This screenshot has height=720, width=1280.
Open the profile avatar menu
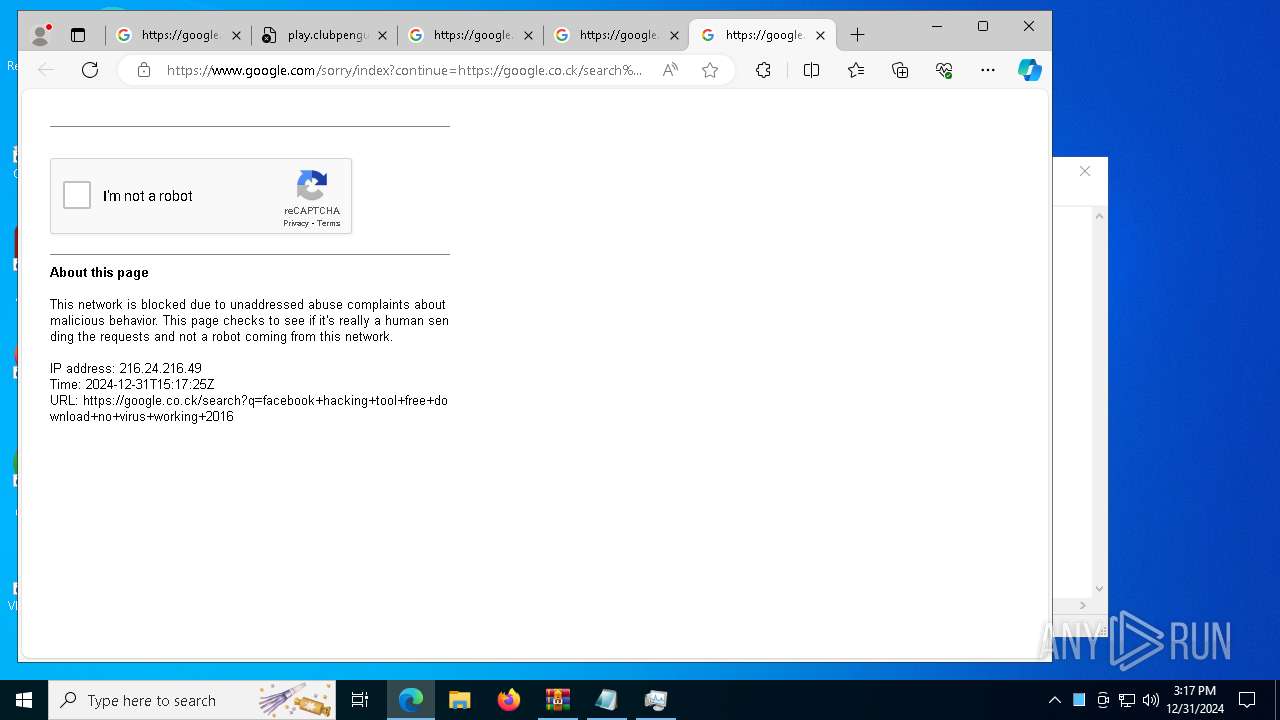(x=40, y=35)
